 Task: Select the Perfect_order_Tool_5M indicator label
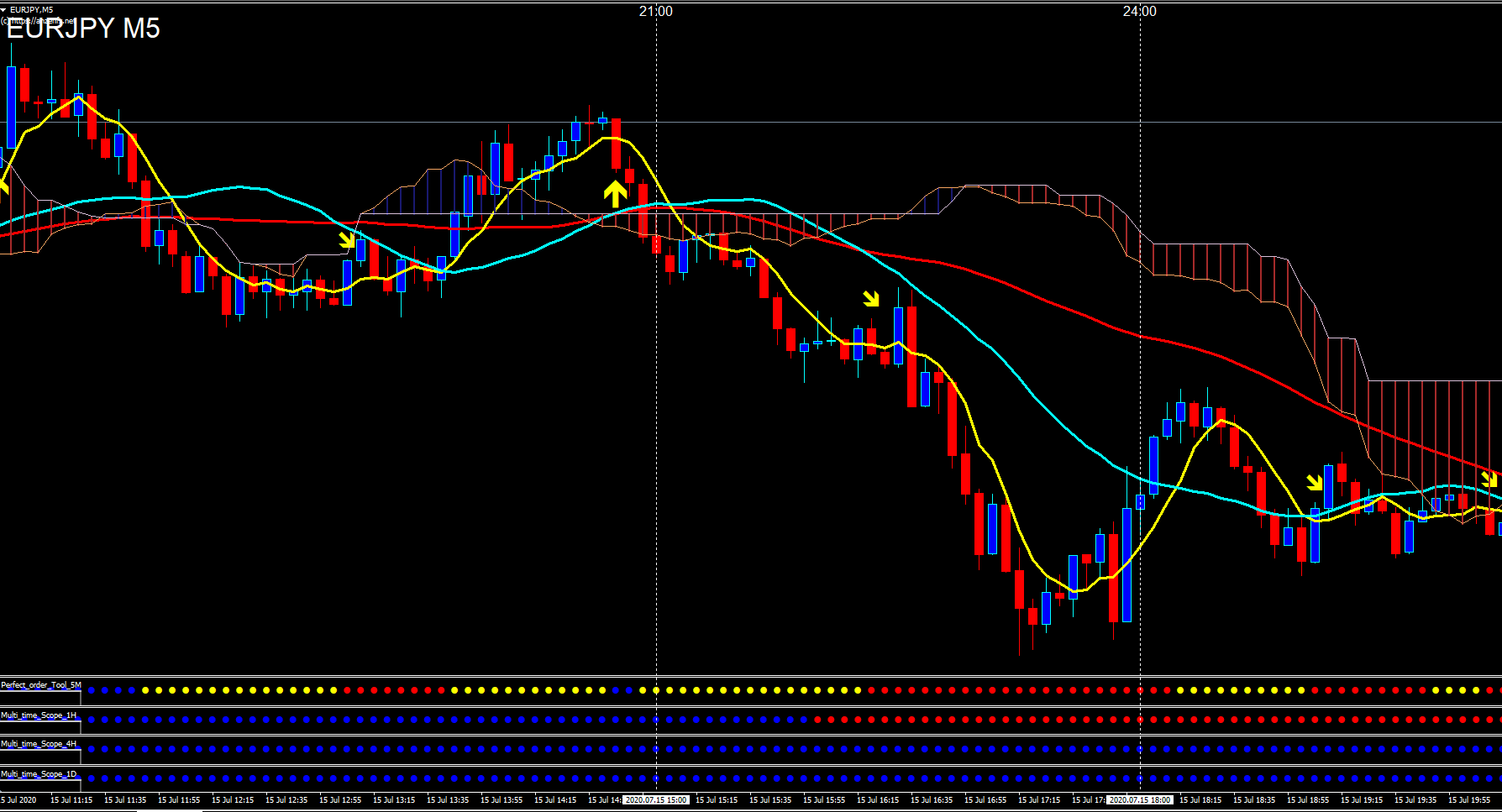coord(41,685)
